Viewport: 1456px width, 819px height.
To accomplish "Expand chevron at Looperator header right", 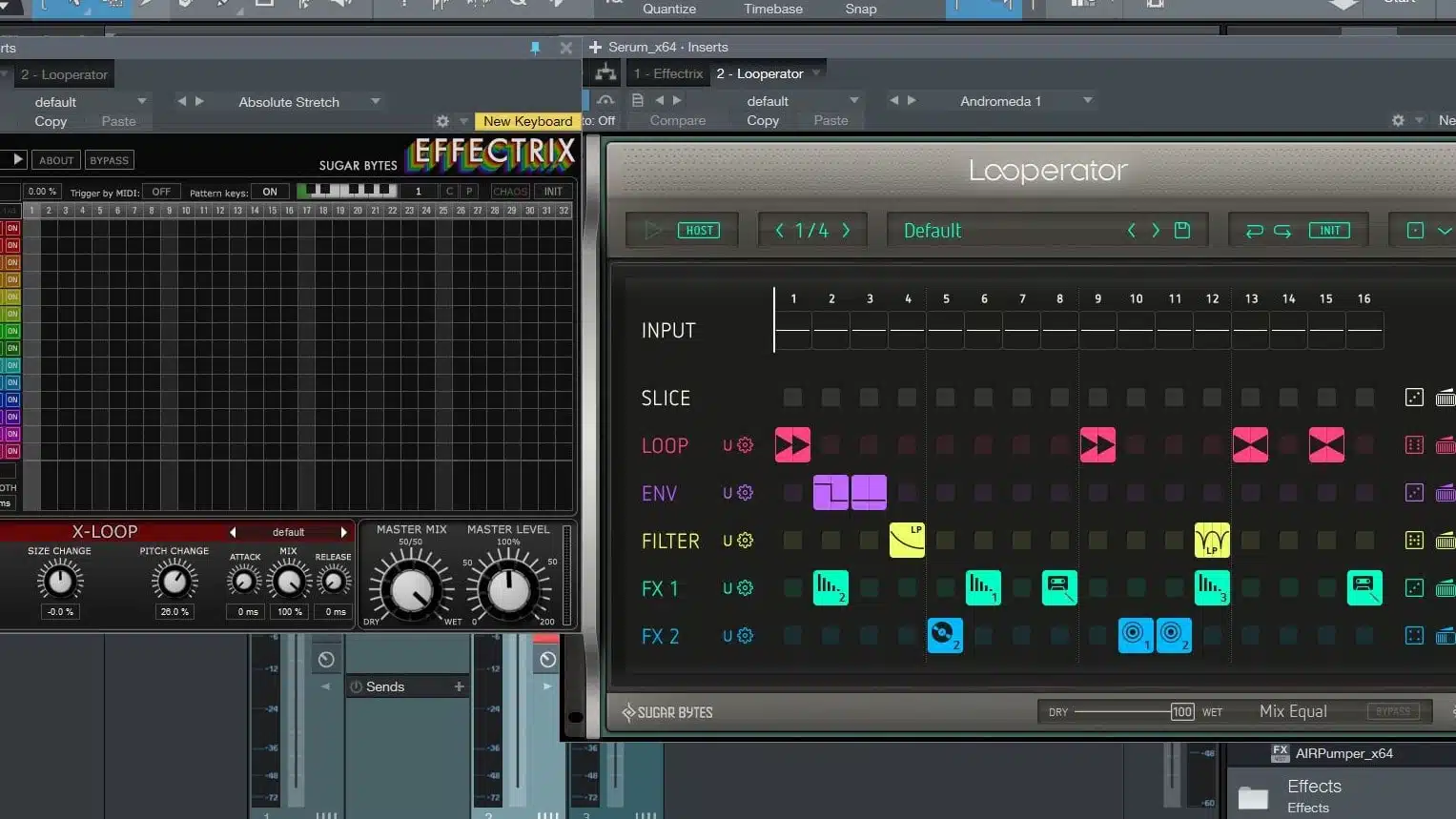I will point(1445,231).
